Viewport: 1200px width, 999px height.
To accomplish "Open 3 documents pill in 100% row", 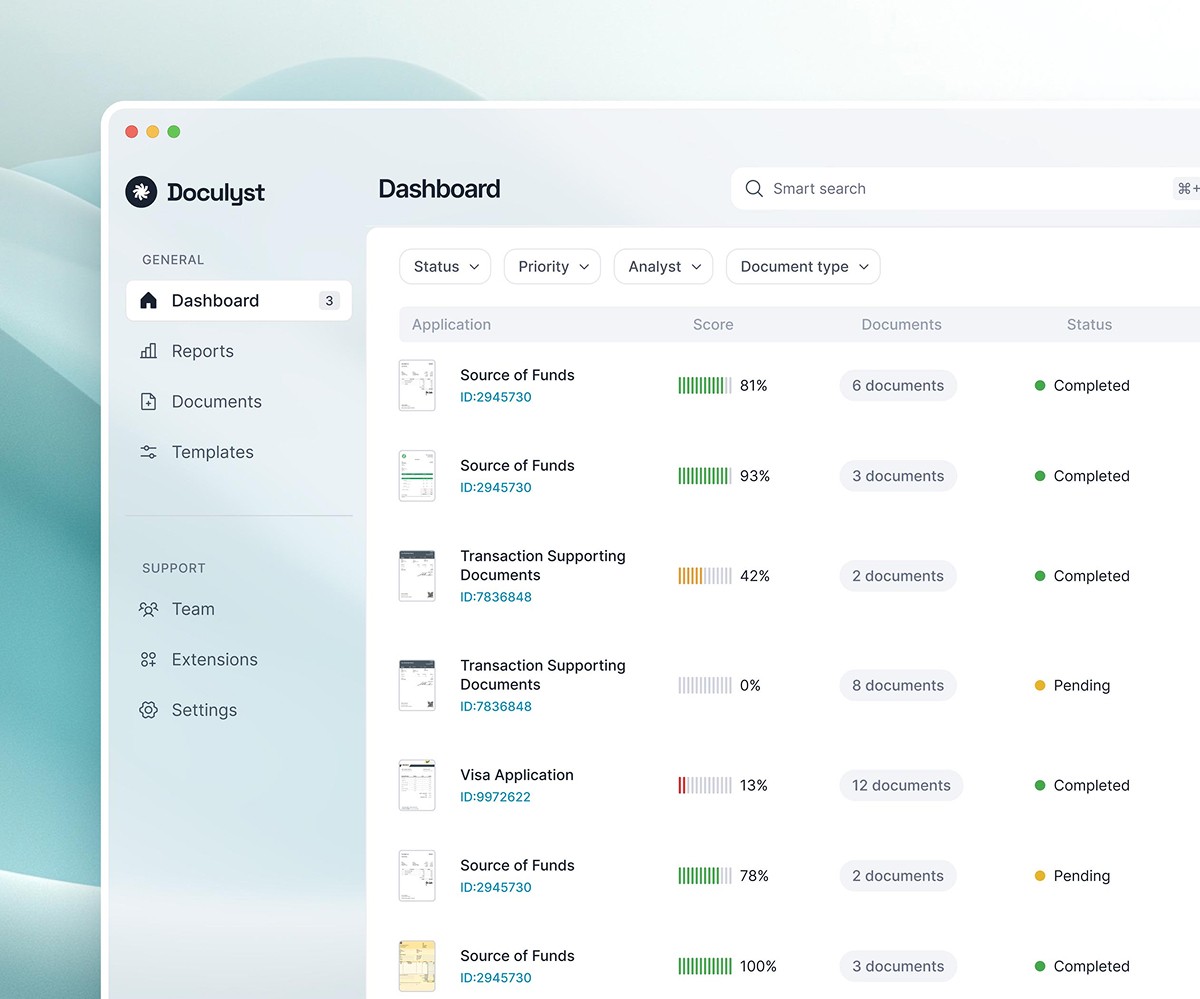I will click(x=898, y=966).
